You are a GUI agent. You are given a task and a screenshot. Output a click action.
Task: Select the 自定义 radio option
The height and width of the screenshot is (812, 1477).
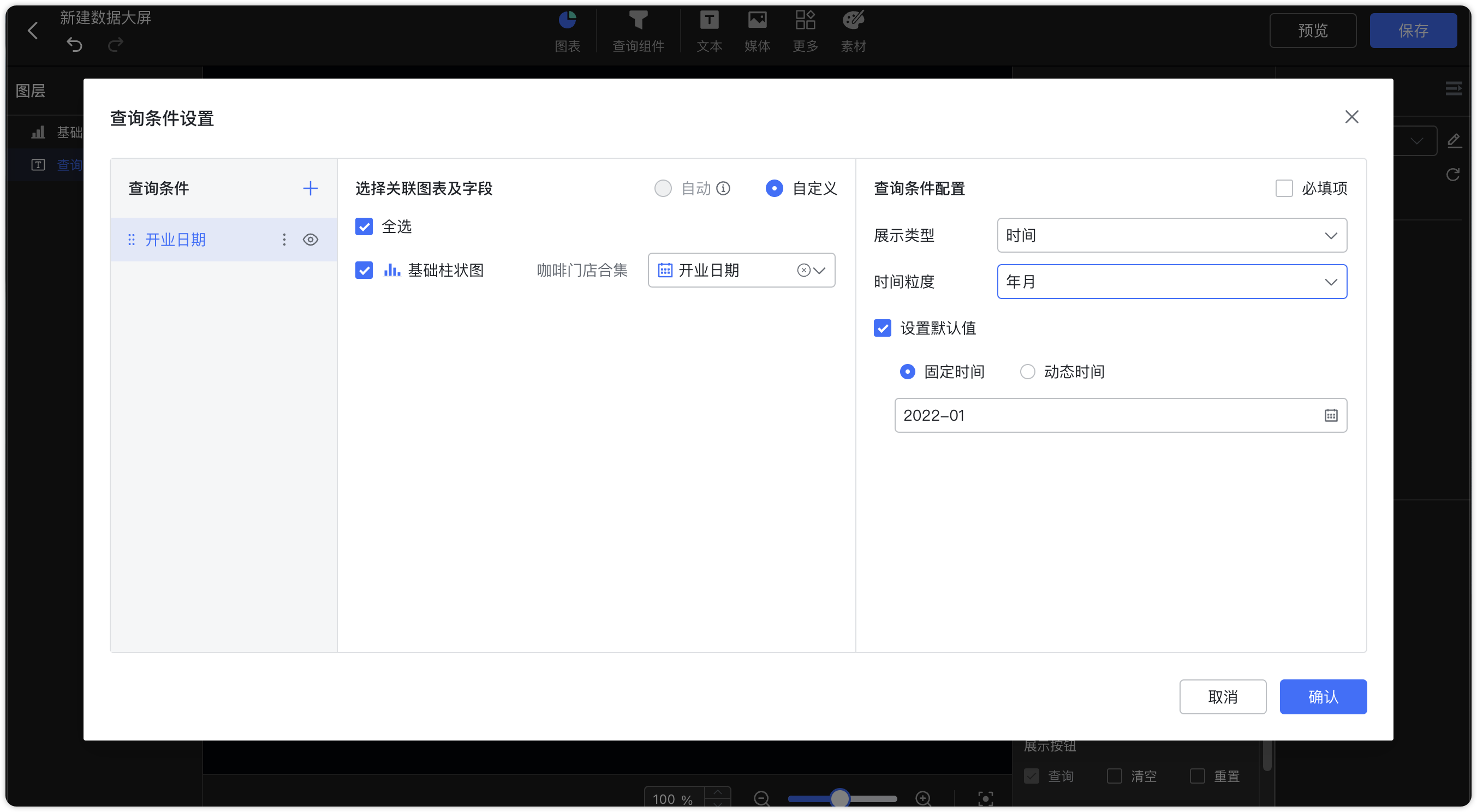tap(774, 188)
